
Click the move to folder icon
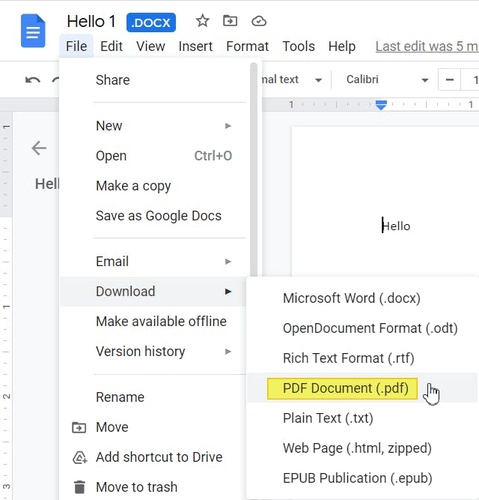[230, 21]
